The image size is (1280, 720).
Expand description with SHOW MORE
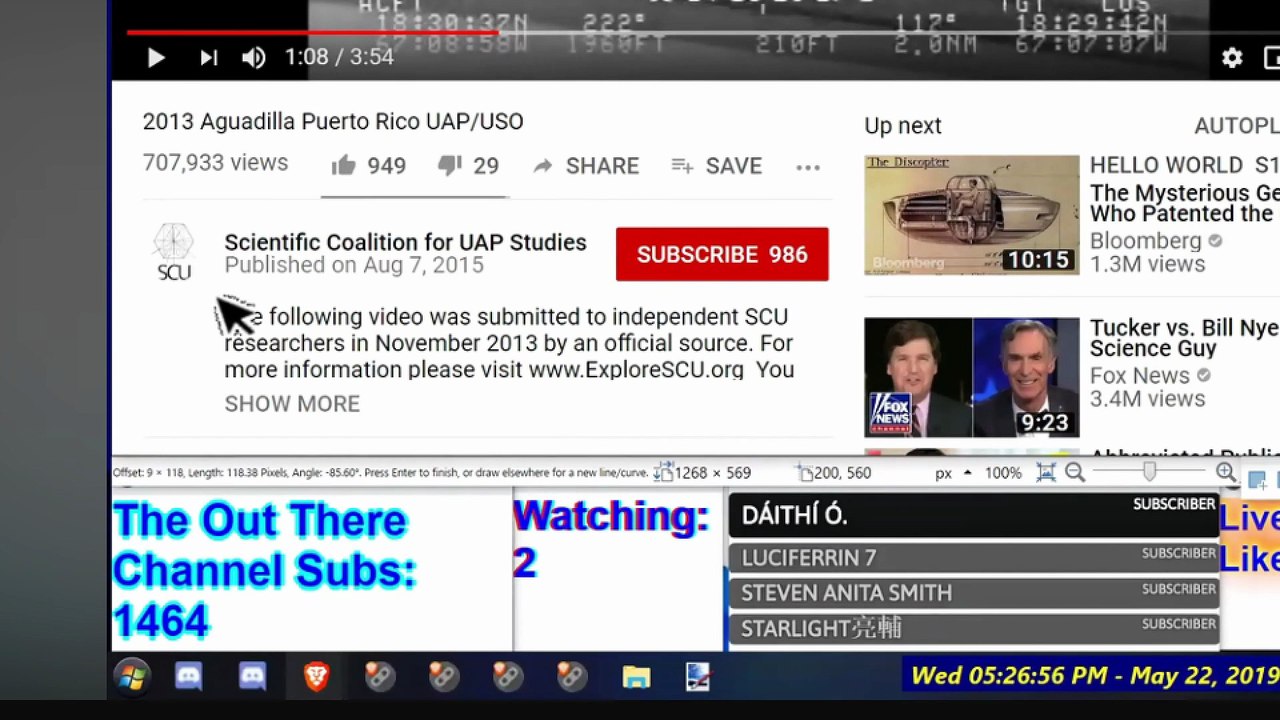click(292, 403)
